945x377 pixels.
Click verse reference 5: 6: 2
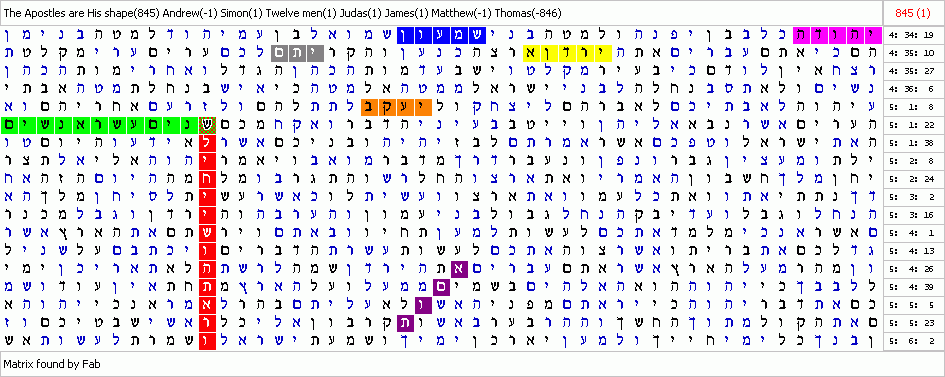(913, 343)
